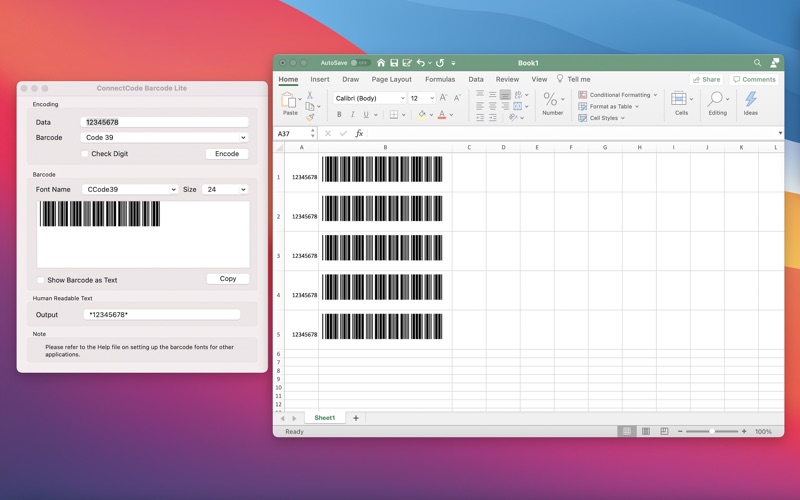Open the Review ribbon tab
Image resolution: width=800 pixels, height=500 pixels.
pos(507,79)
